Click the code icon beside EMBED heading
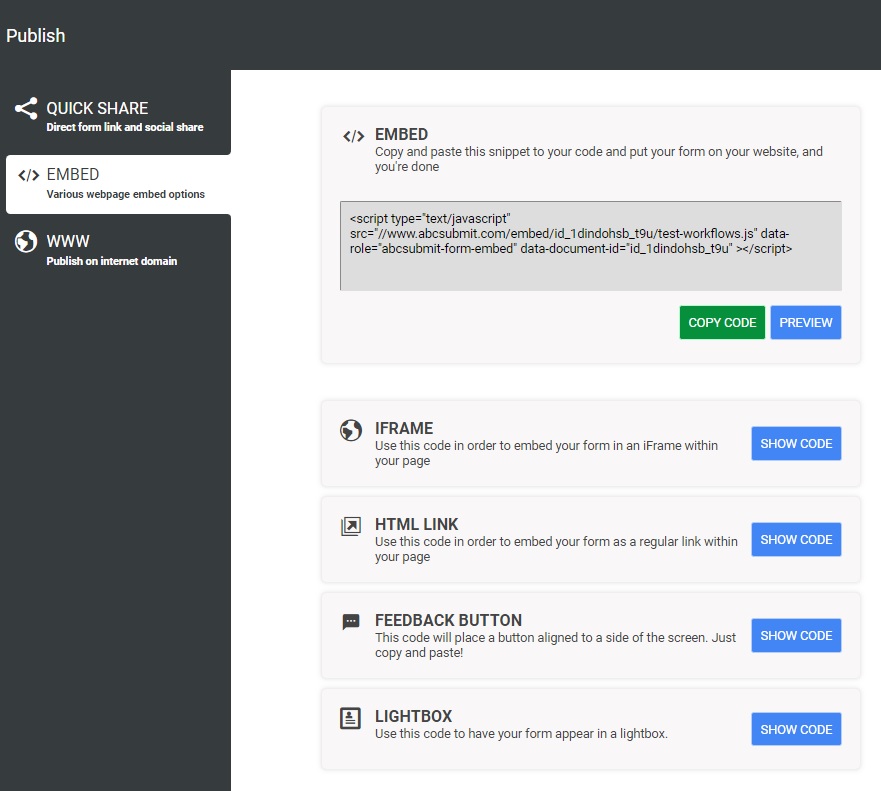Screen dimensions: 881x791 tap(353, 136)
